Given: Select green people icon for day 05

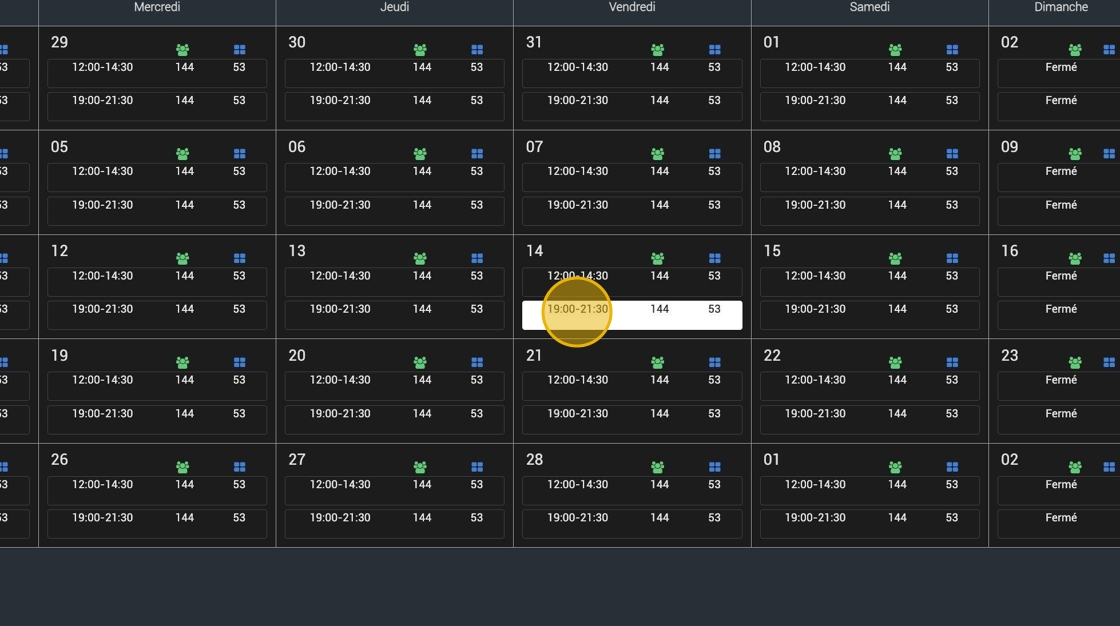Looking at the screenshot, I should [x=183, y=154].
